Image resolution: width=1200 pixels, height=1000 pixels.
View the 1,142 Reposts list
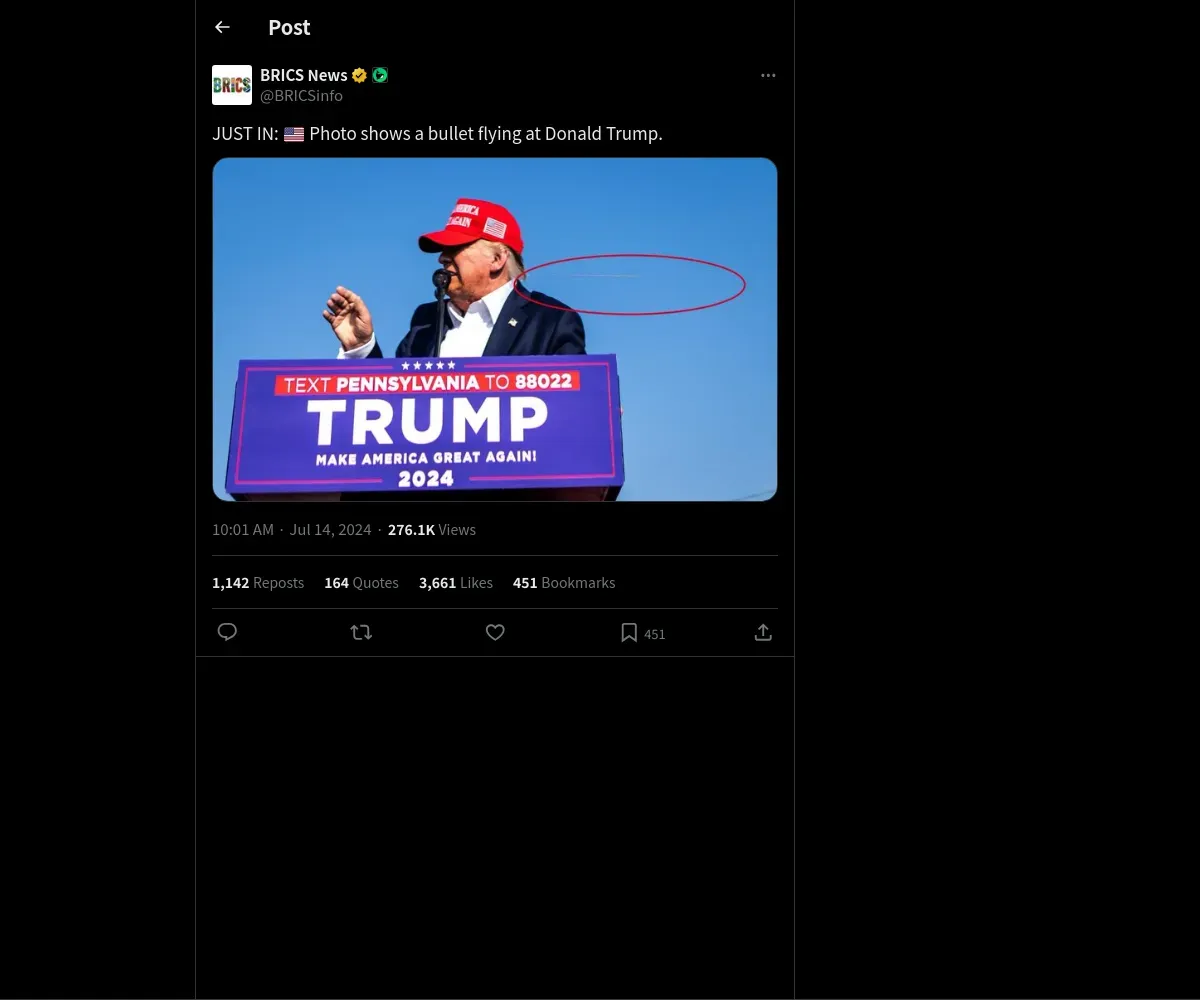[258, 582]
